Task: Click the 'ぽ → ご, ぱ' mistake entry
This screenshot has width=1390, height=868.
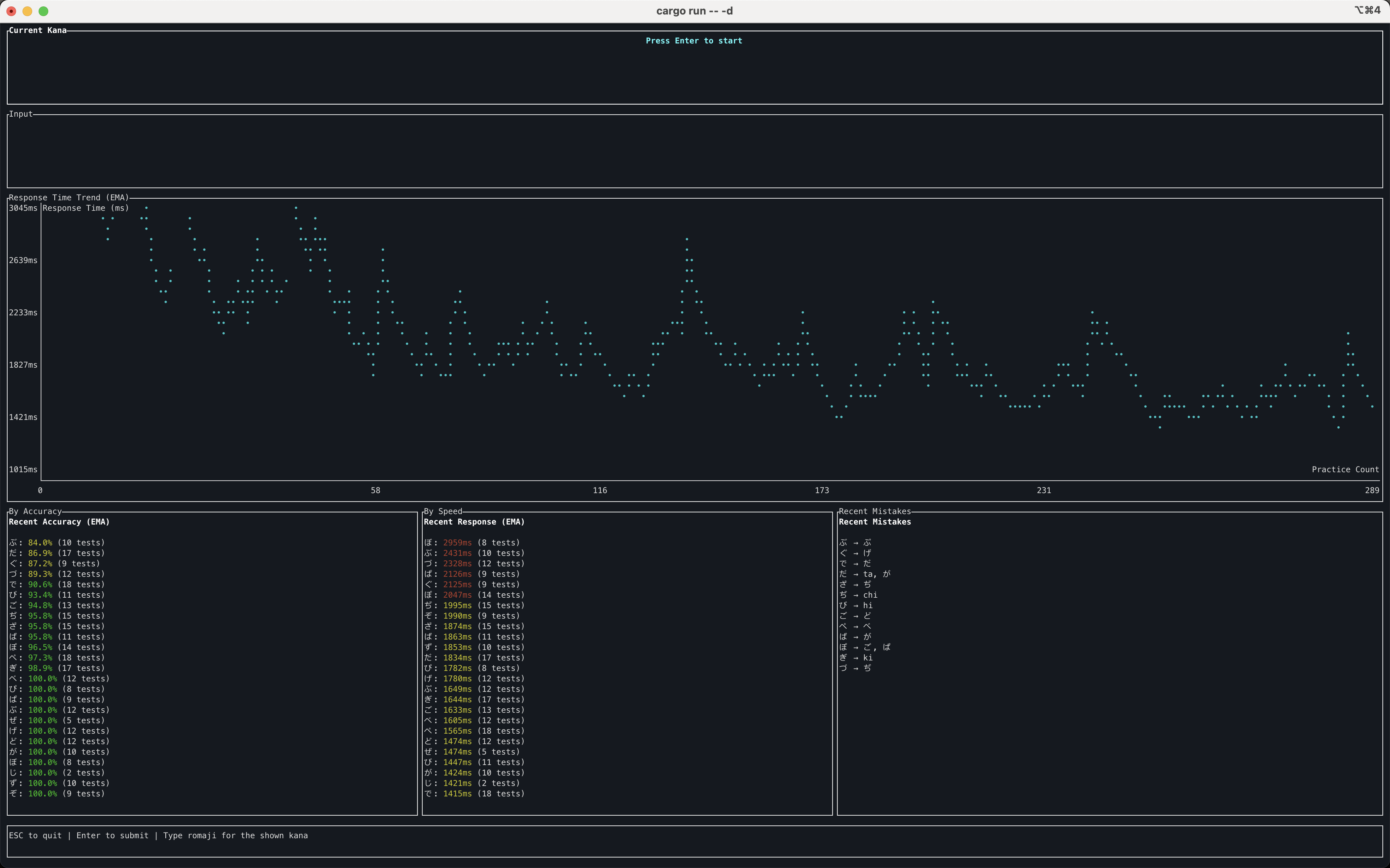Action: 865,647
